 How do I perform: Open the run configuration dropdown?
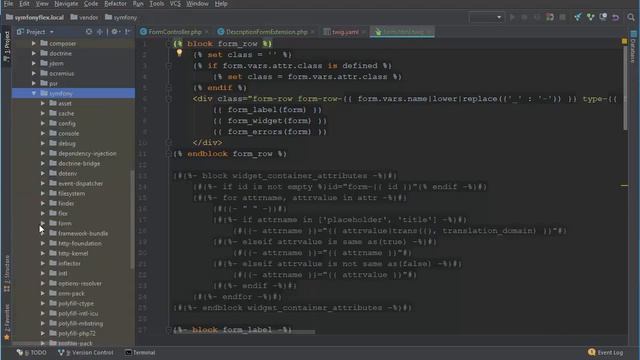(x=486, y=17)
